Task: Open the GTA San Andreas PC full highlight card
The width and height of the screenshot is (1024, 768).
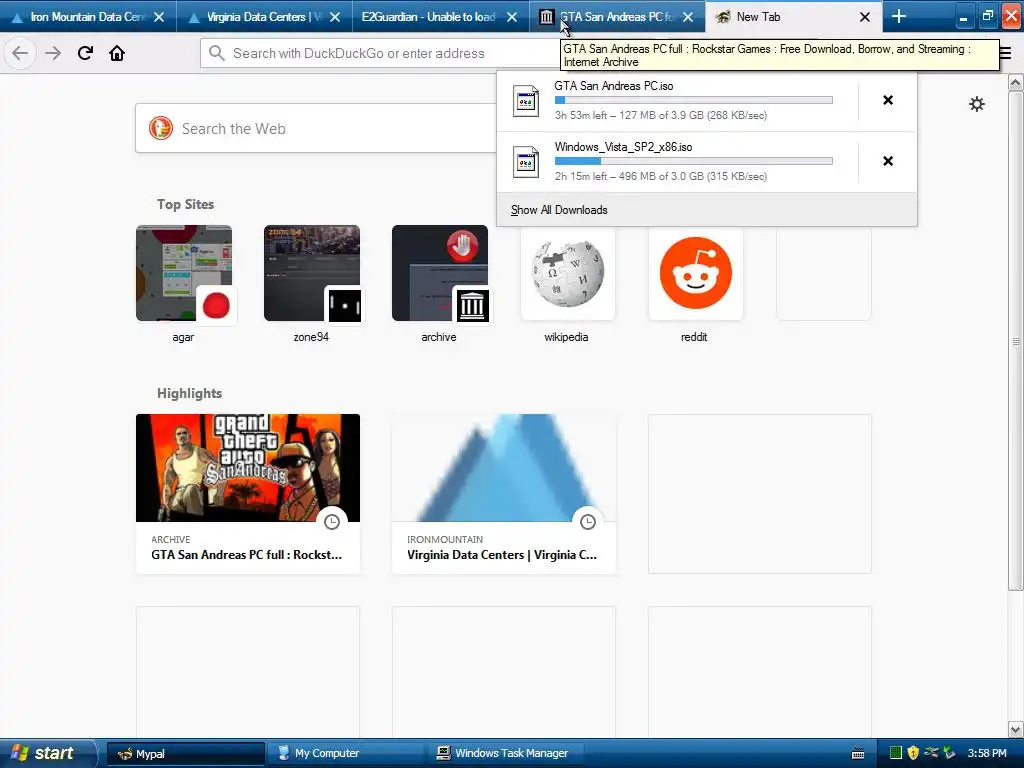Action: click(x=248, y=494)
